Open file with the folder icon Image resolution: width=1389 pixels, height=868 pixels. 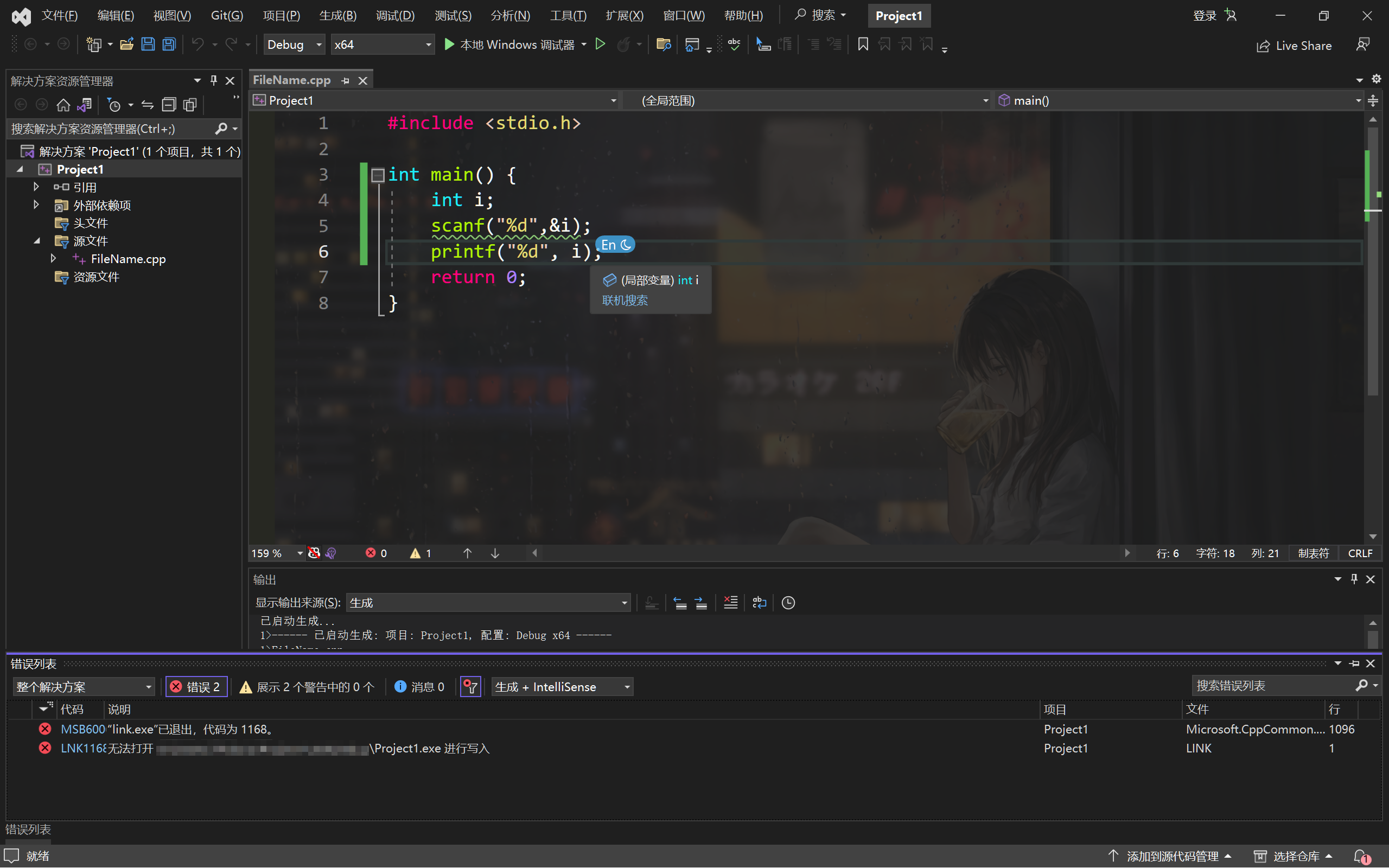[127, 44]
